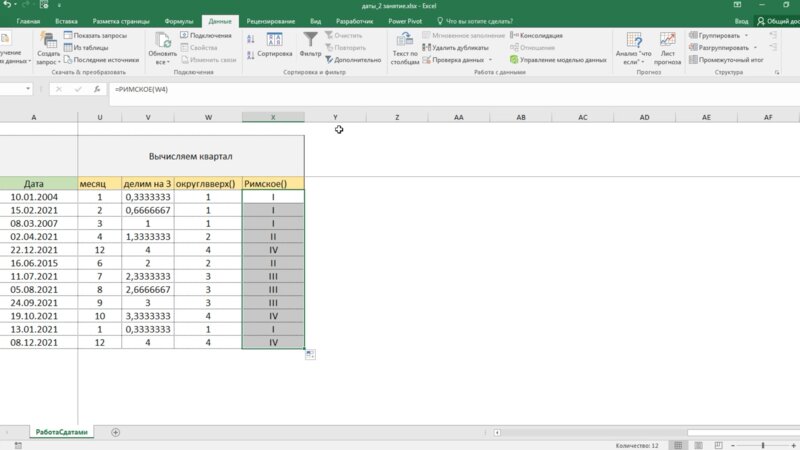The height and width of the screenshot is (450, 800).
Task: Click the Разгруппировать icon
Action: point(693,47)
